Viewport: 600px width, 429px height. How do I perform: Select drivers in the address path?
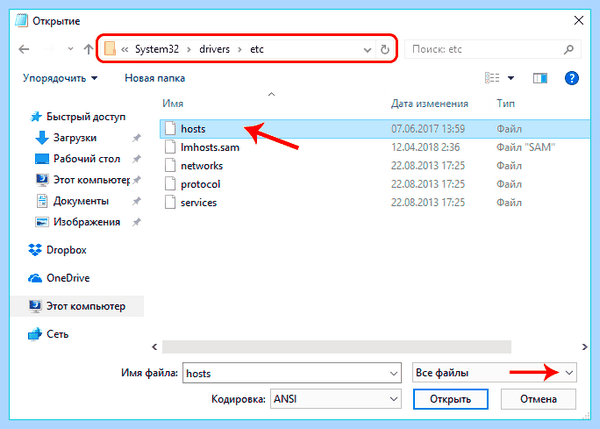[214, 49]
